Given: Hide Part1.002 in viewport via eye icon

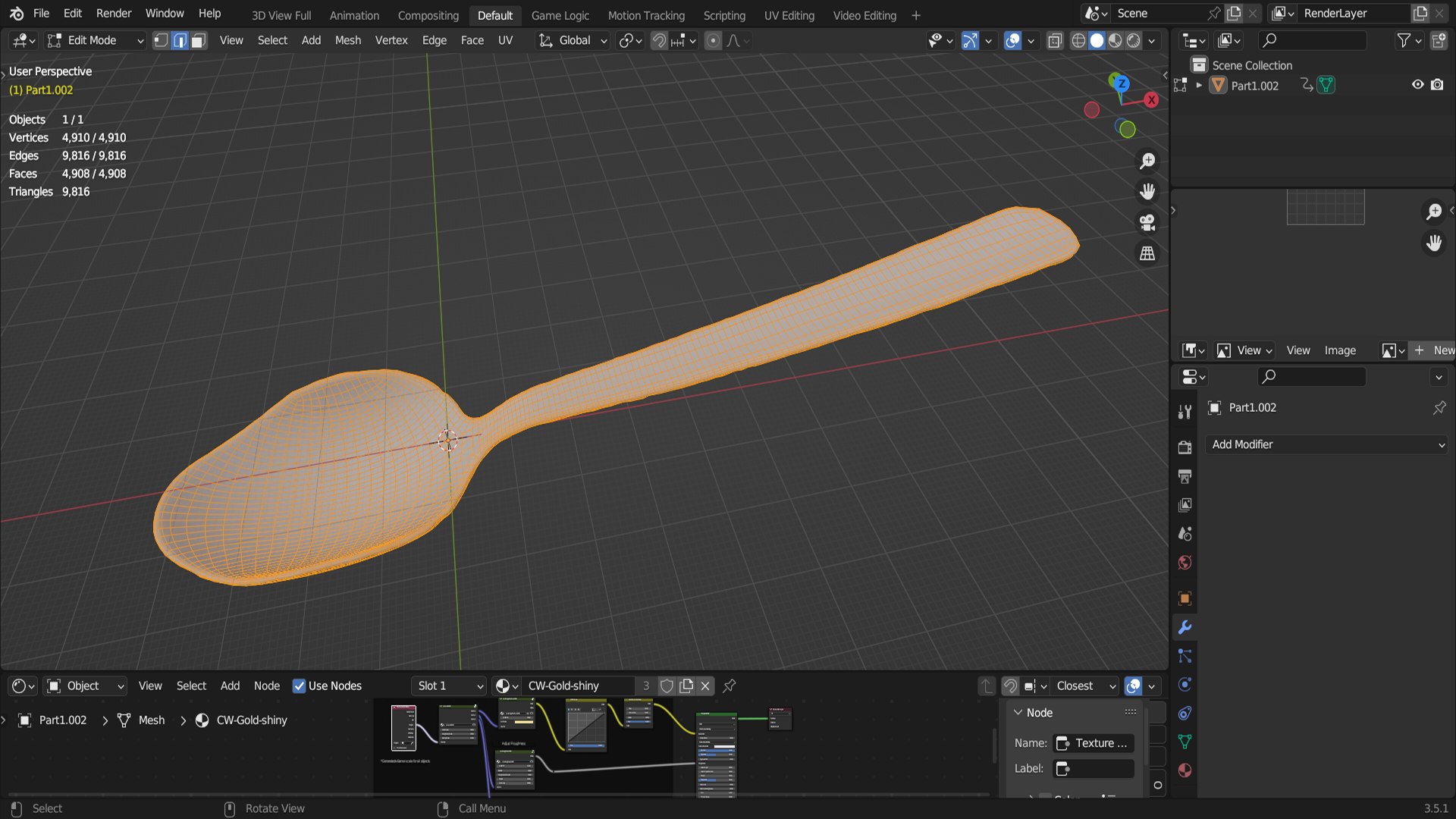Looking at the screenshot, I should point(1417,85).
